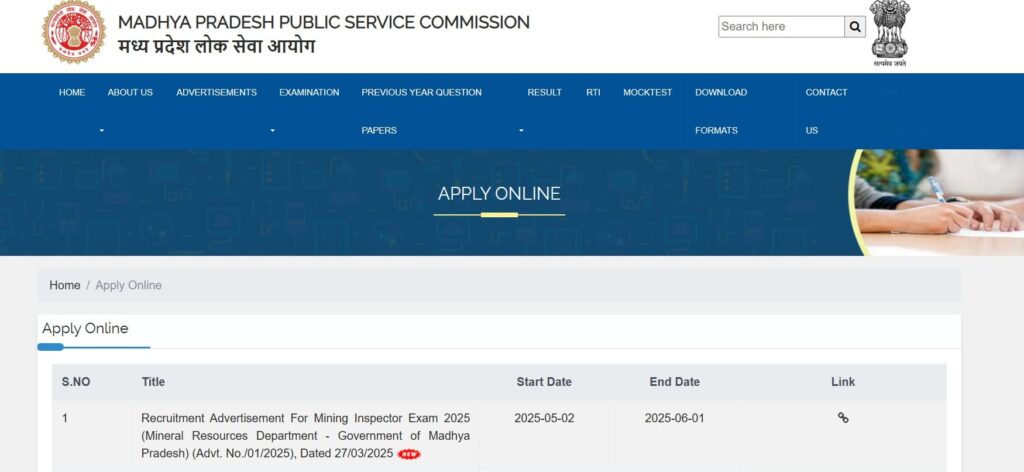
Task: Open the EXAMINATION menu
Action: [x=309, y=93]
